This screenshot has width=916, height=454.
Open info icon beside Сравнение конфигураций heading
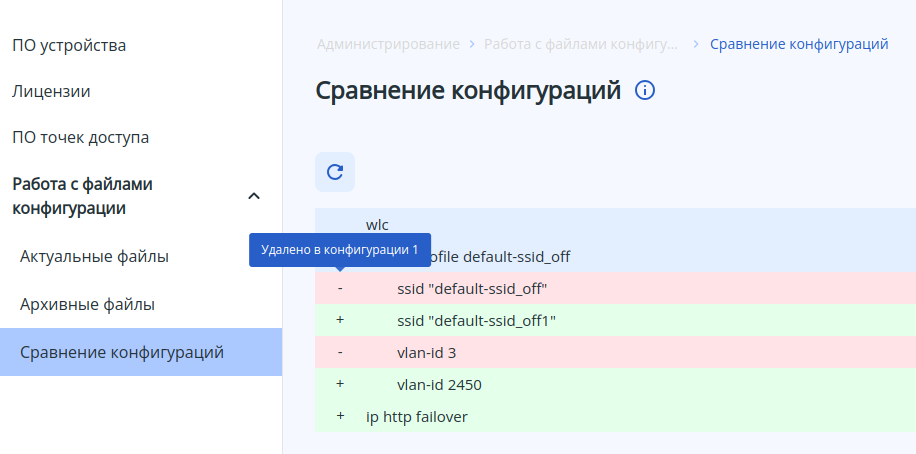pyautogui.click(x=645, y=91)
